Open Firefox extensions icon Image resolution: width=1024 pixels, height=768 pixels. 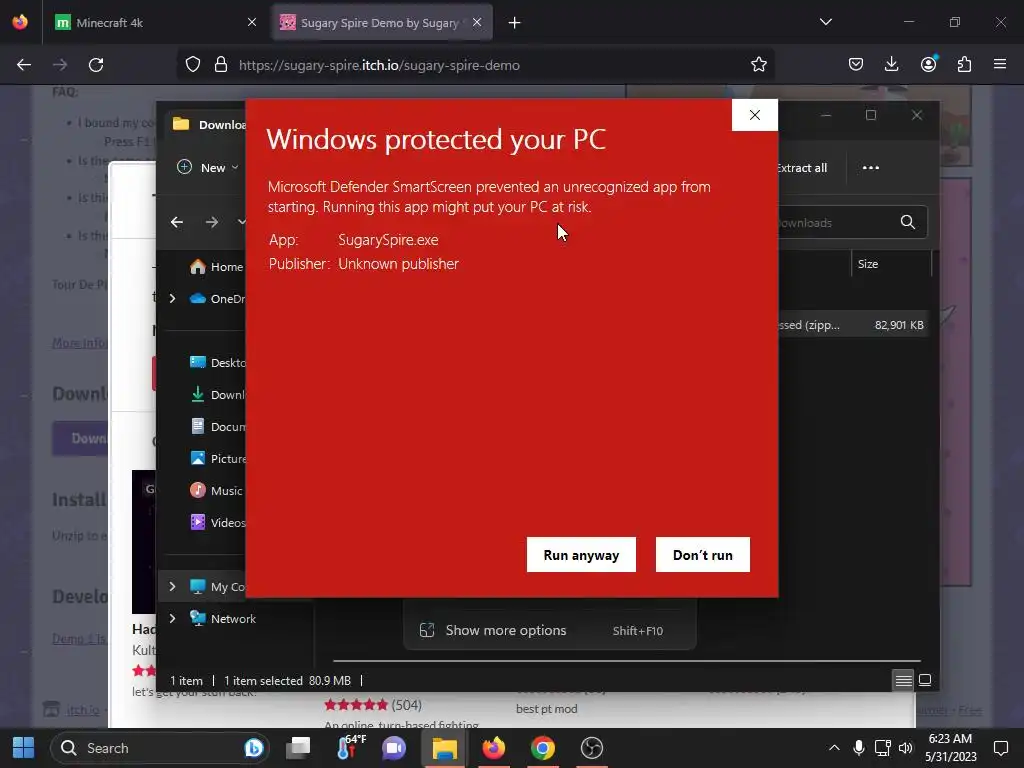click(964, 65)
